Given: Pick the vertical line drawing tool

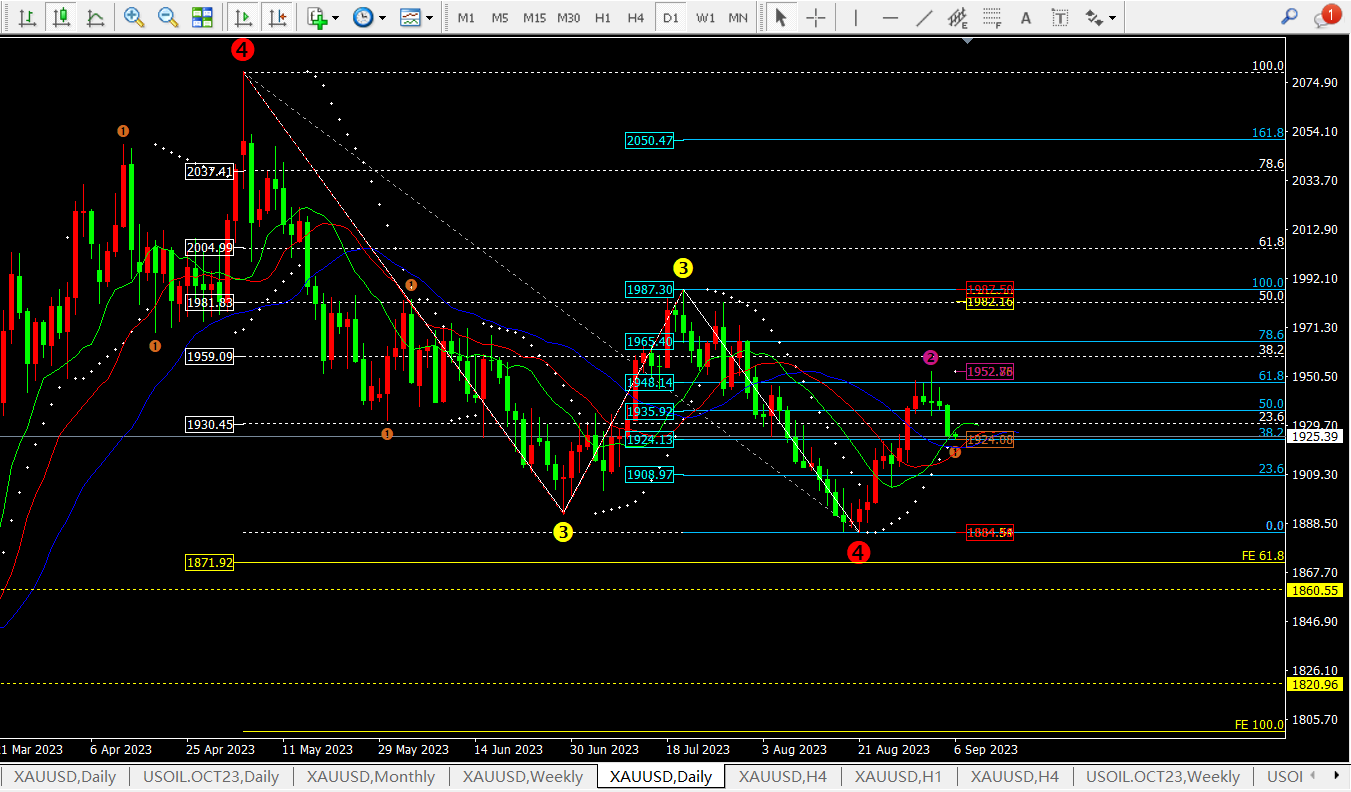Looking at the screenshot, I should [856, 17].
